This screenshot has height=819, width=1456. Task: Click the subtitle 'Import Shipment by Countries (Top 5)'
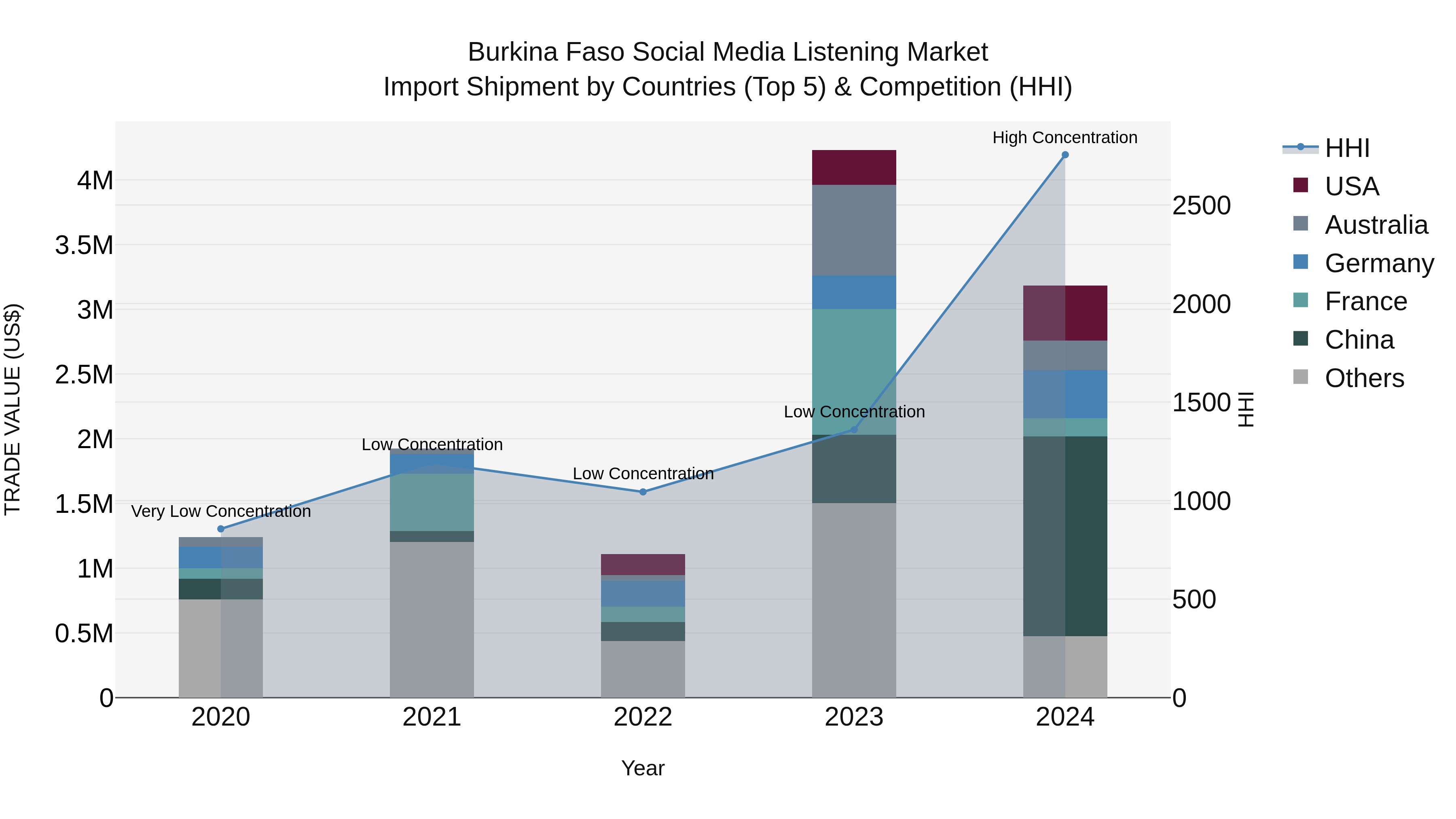click(x=604, y=87)
